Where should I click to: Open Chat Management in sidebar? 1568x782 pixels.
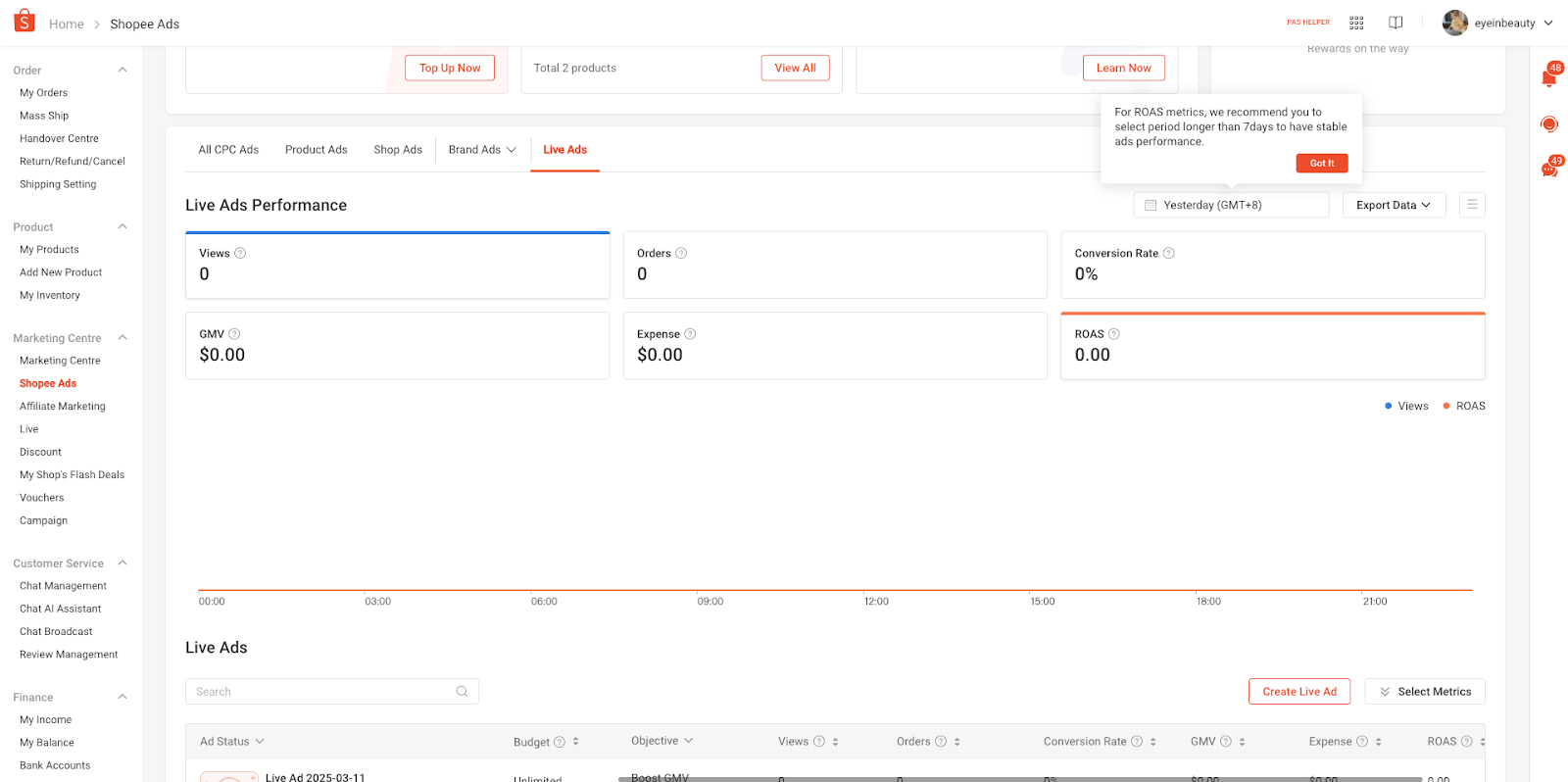(x=63, y=586)
